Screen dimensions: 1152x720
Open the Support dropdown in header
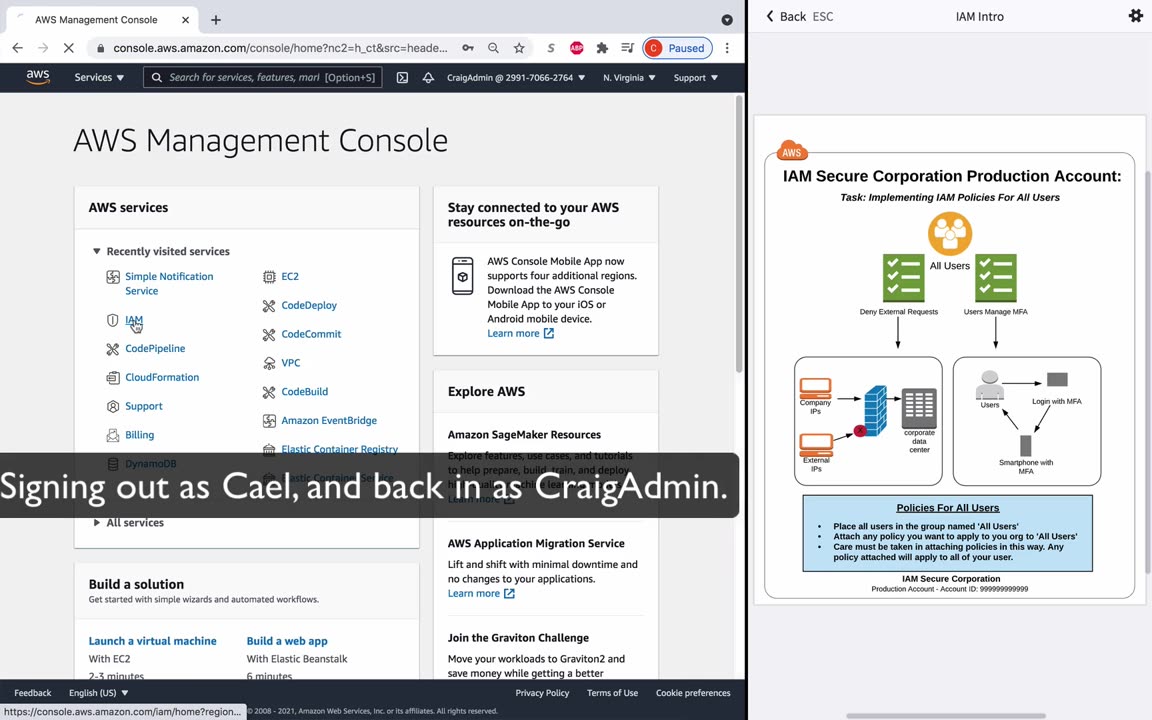[696, 77]
